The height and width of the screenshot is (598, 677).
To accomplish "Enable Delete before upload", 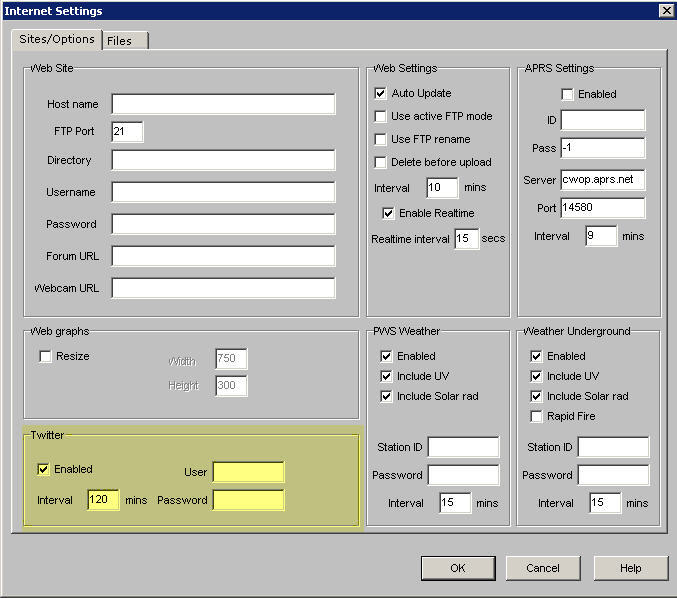I will [x=381, y=162].
